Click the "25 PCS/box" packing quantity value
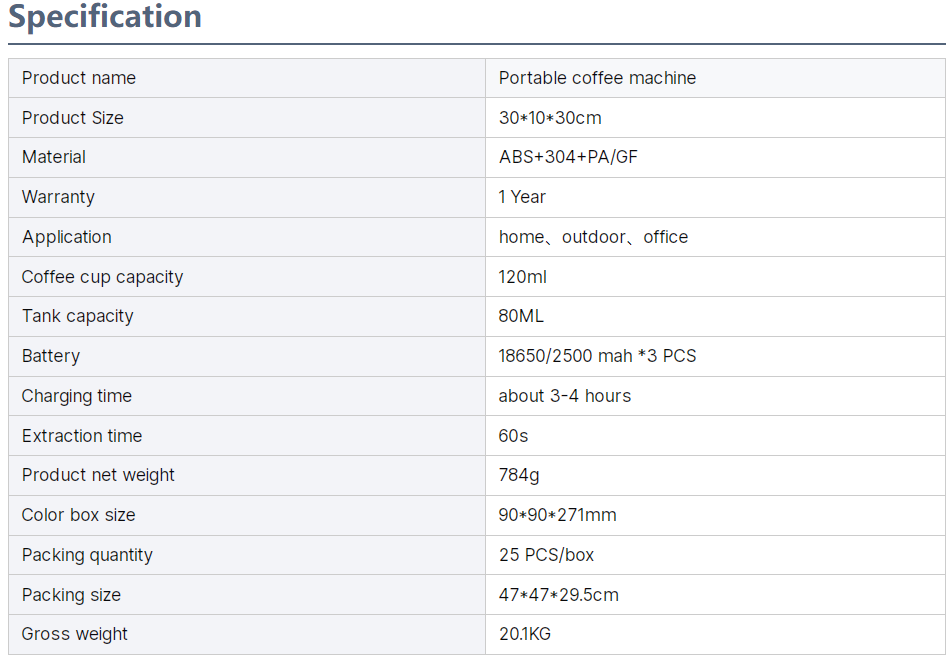 546,555
